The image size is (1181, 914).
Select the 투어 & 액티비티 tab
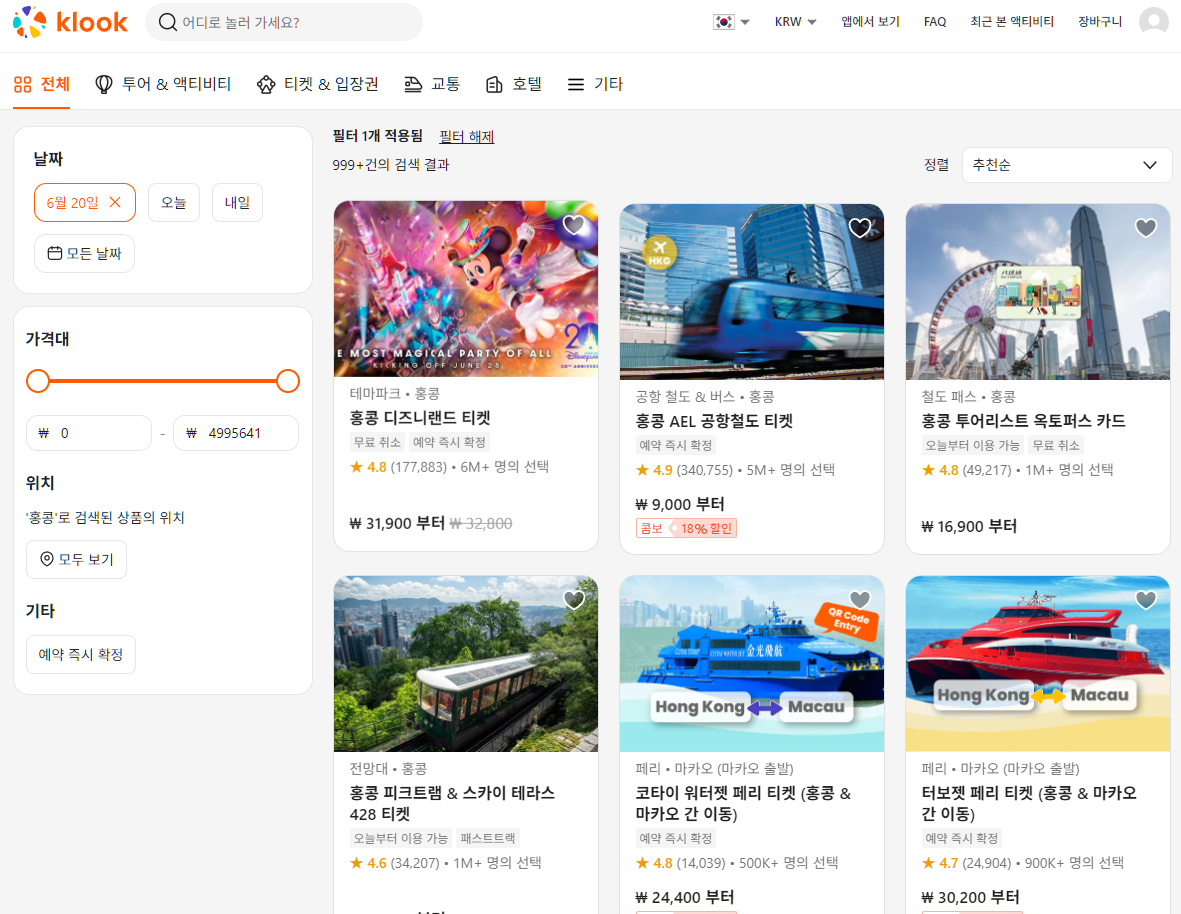(163, 84)
